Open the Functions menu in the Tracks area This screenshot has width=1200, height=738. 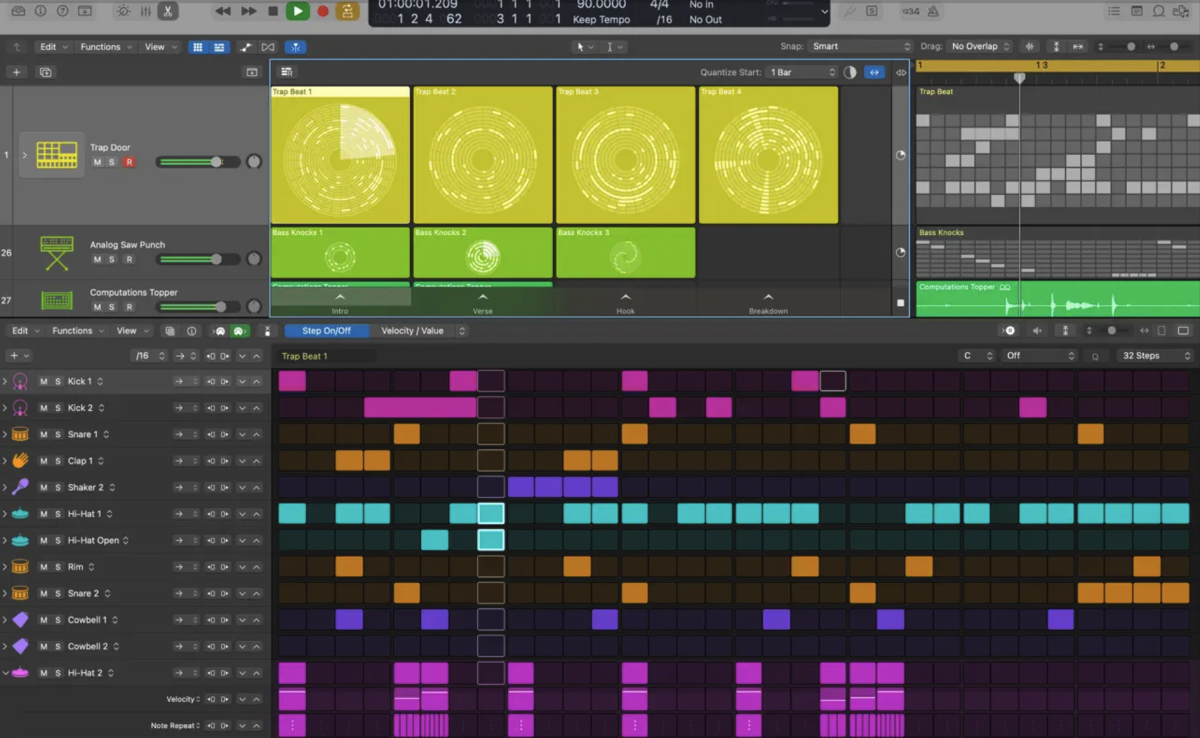106,47
